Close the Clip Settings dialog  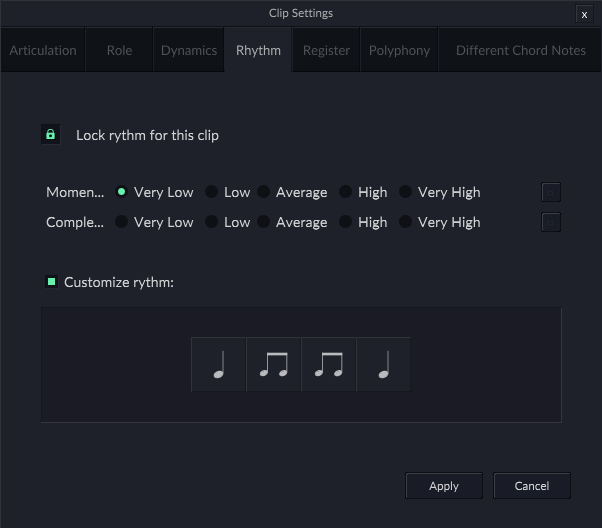584,14
